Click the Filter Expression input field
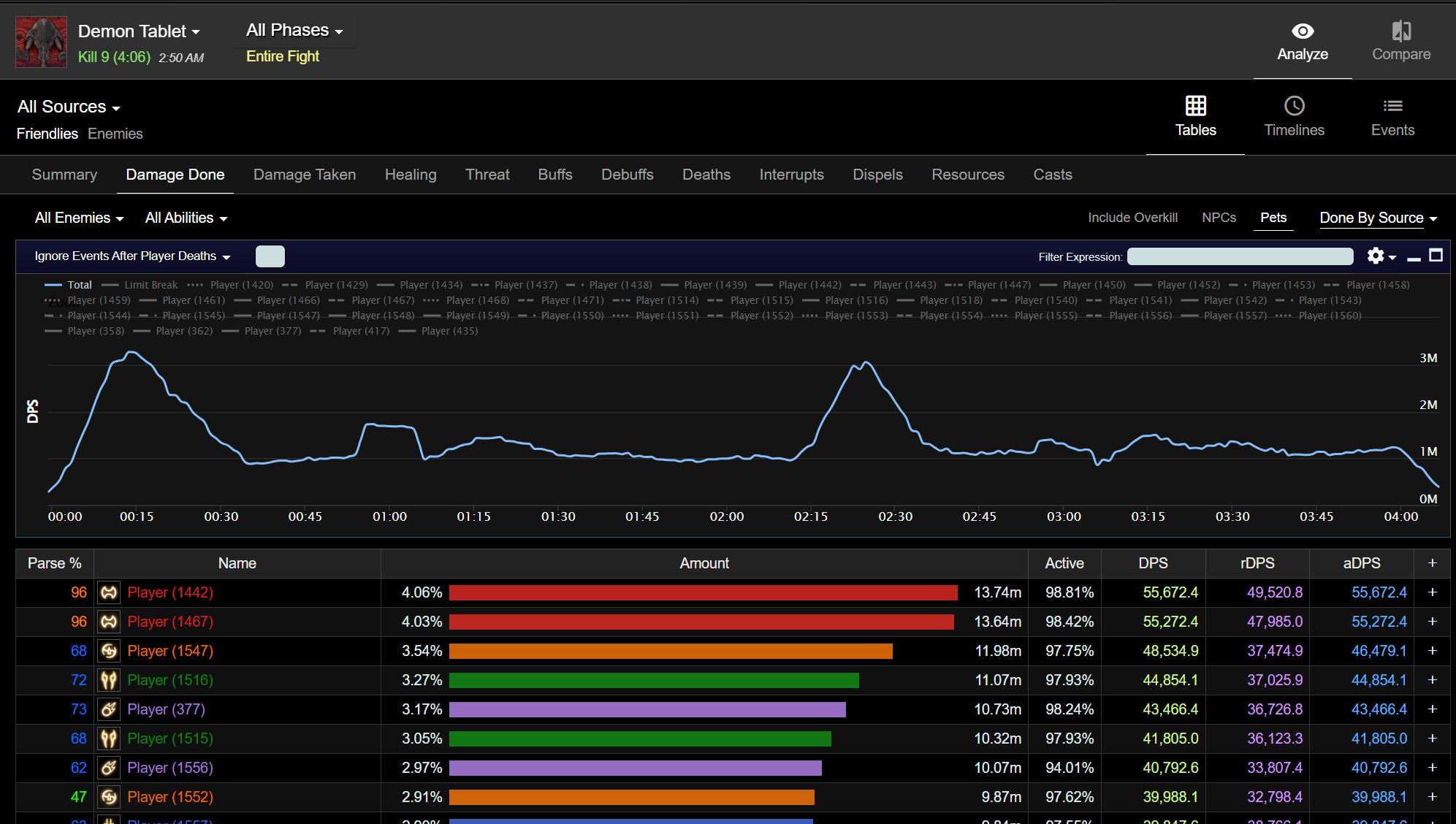1456x824 pixels. pos(1240,256)
